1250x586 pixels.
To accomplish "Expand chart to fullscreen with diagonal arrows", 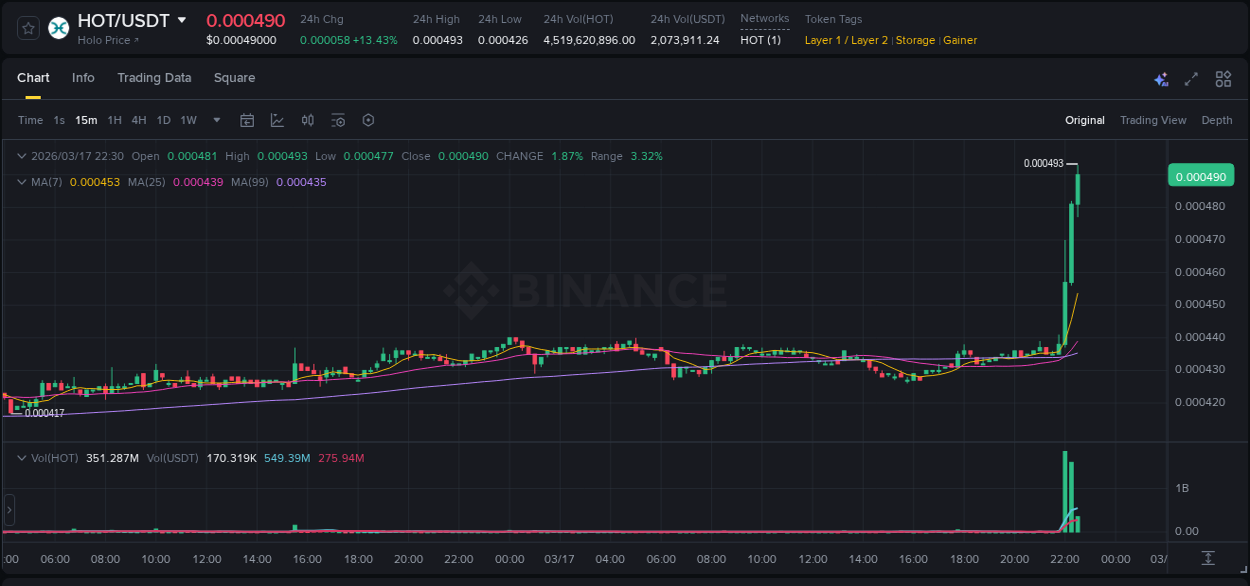I will (1190, 78).
